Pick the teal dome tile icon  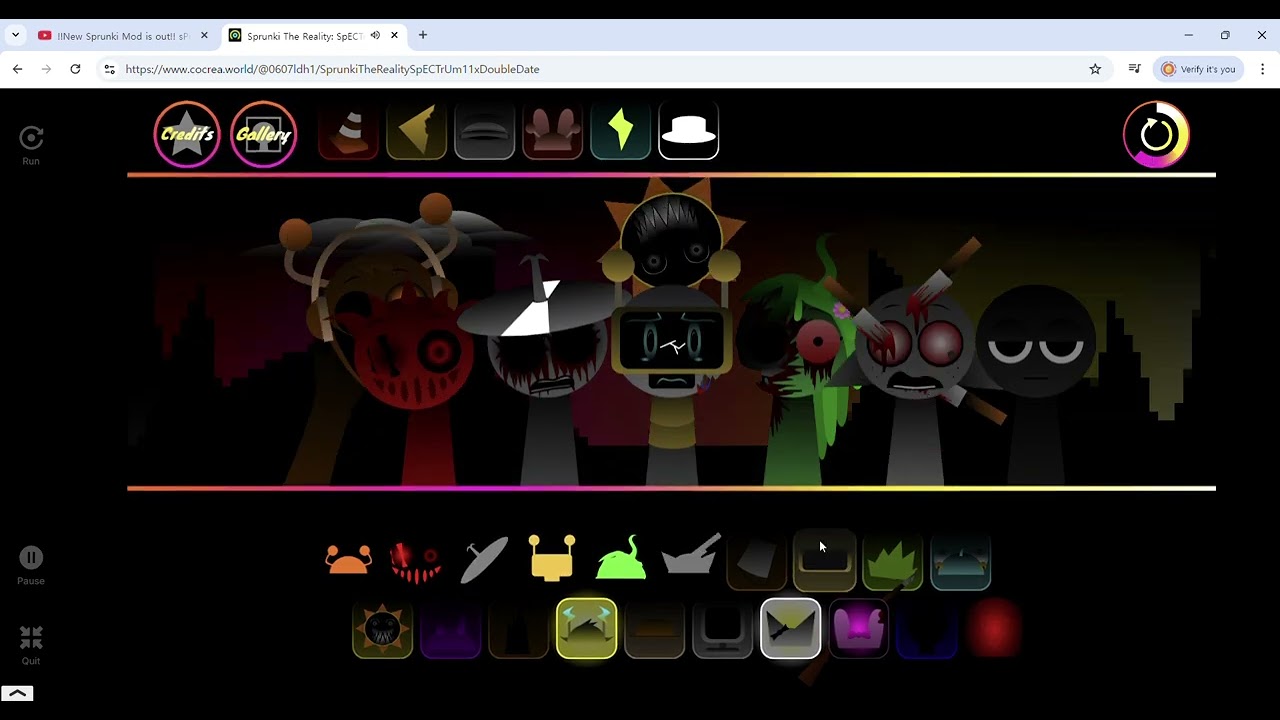[960, 560]
